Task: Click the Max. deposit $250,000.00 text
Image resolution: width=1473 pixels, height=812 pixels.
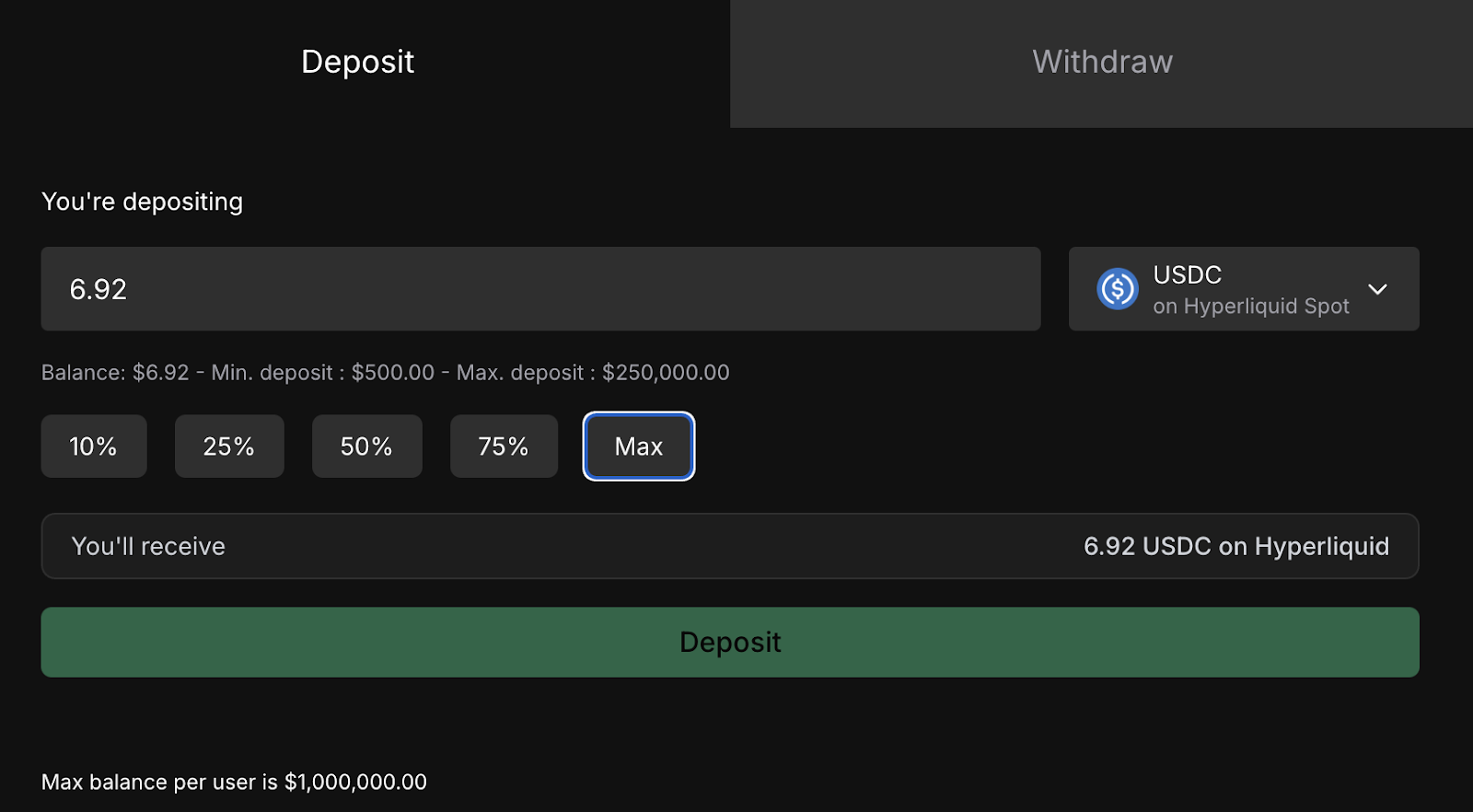Action: point(593,373)
